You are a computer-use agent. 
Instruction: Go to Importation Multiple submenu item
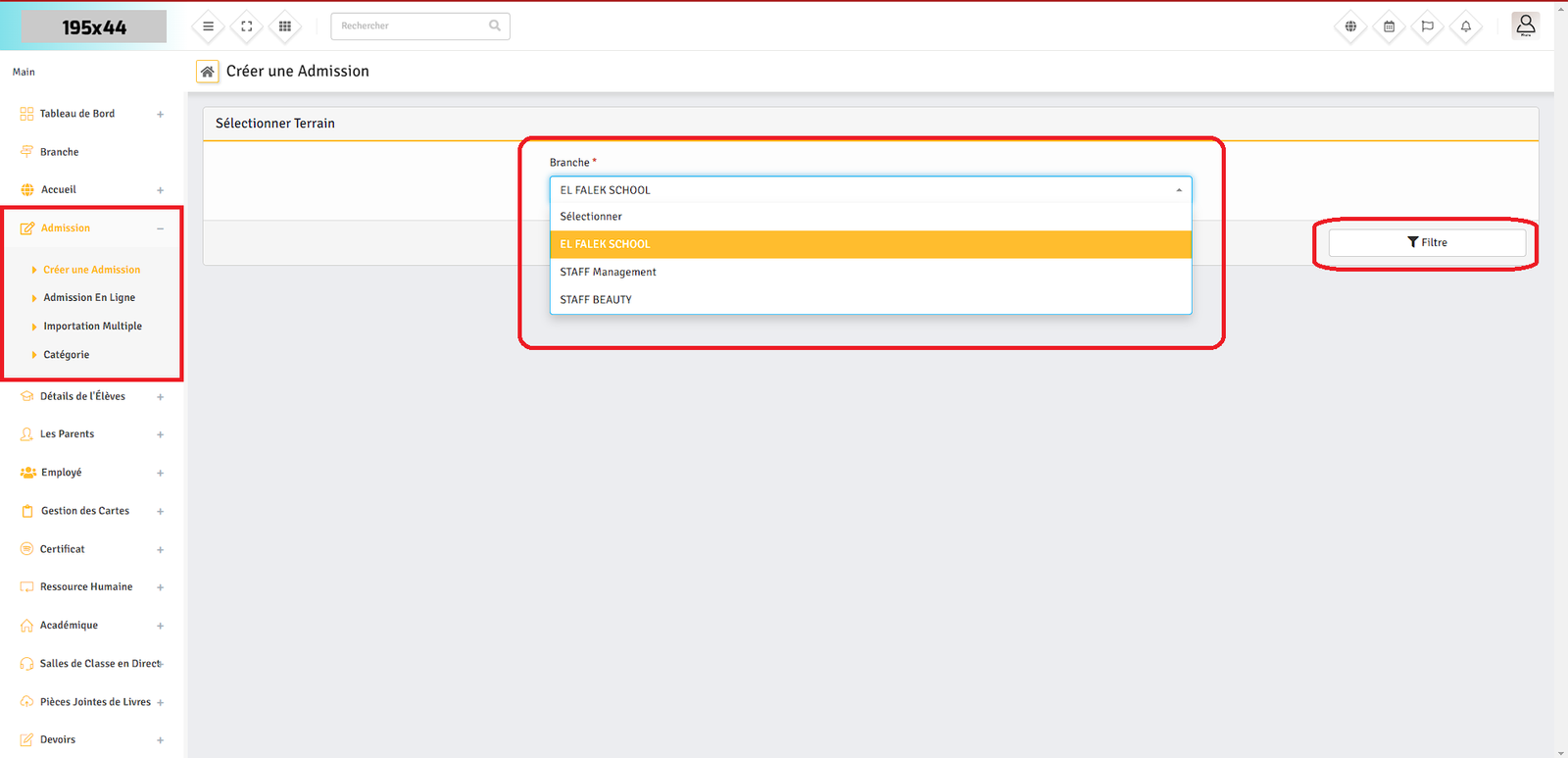92,327
